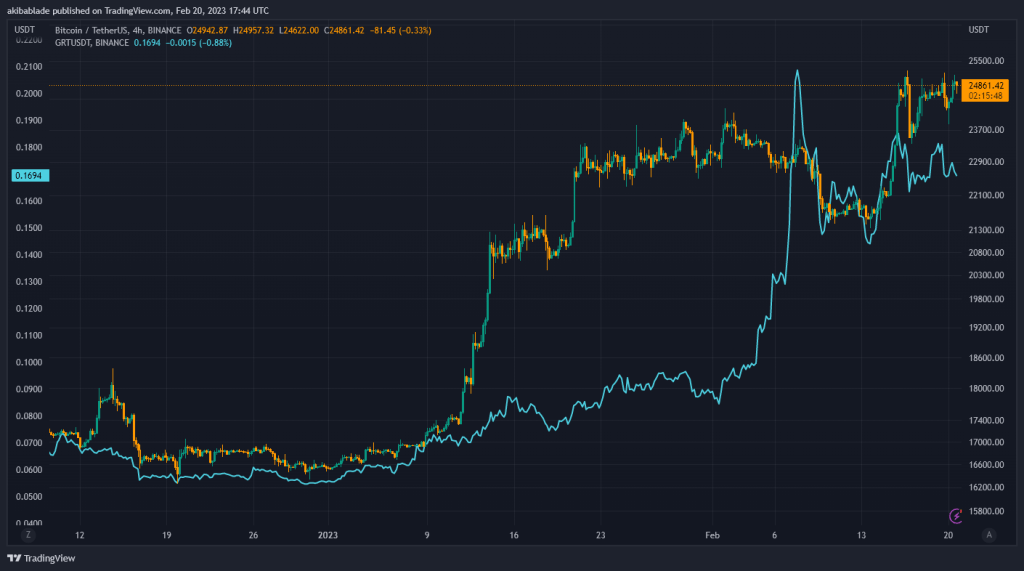The image size is (1024, 571).
Task: Click the 23 date label on axis
Action: (x=600, y=535)
